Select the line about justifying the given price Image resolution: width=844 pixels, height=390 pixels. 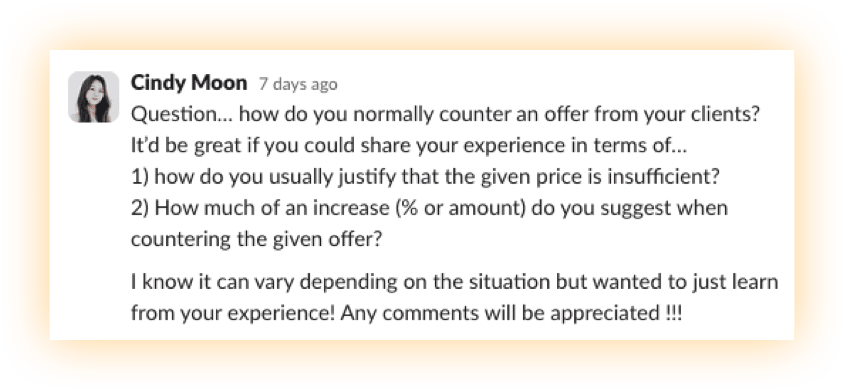pos(425,177)
